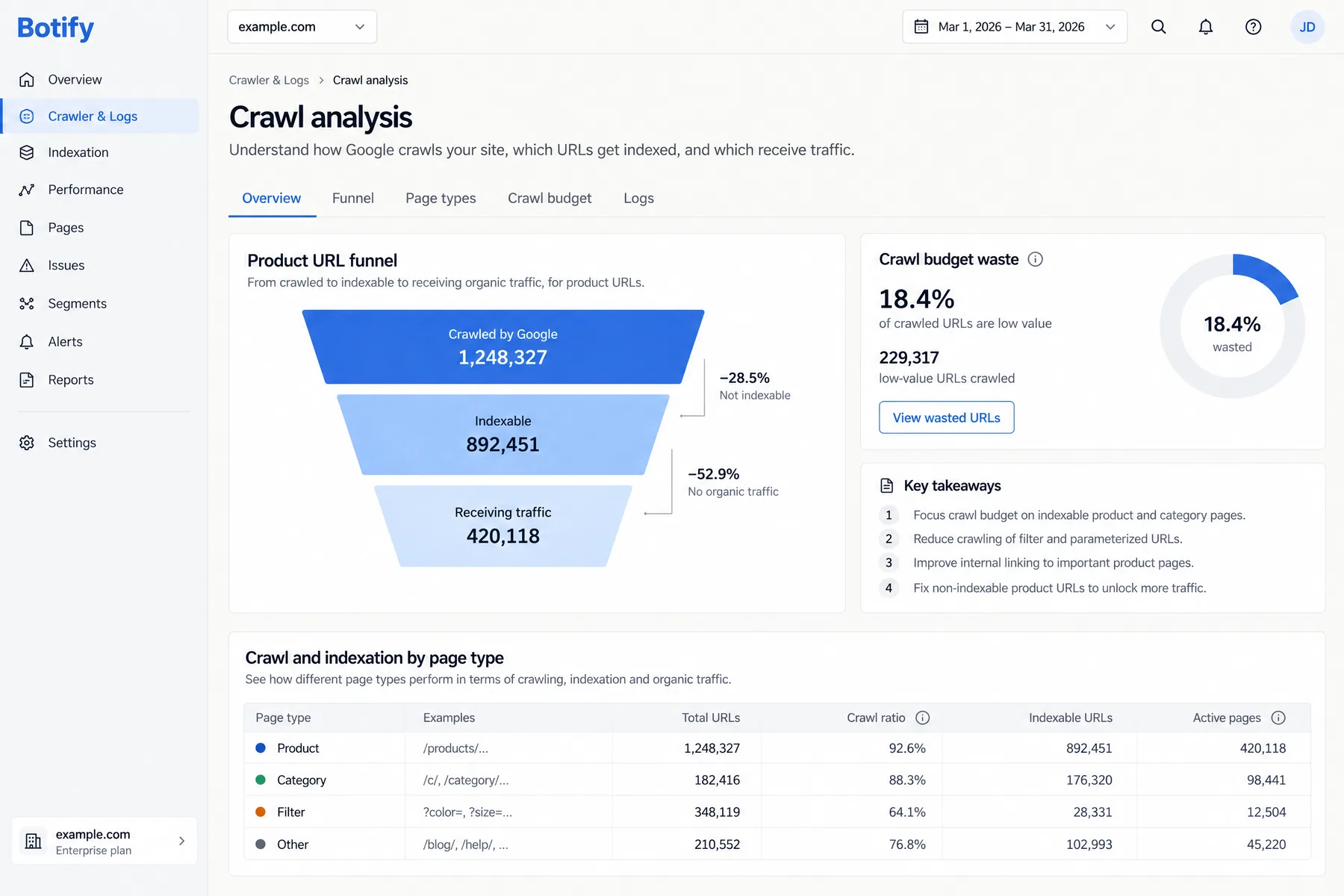Viewport: 1344px width, 896px height.
Task: Click the Overview home icon in sidebar
Action: tap(27, 79)
